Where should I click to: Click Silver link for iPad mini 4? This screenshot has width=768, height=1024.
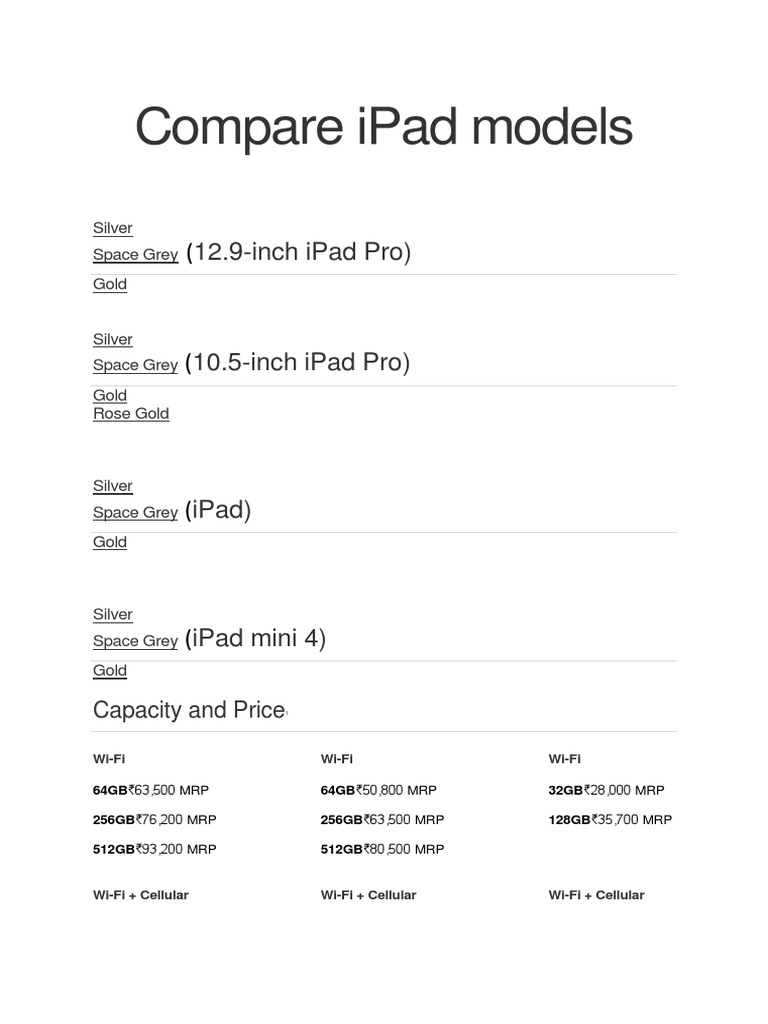click(112, 614)
